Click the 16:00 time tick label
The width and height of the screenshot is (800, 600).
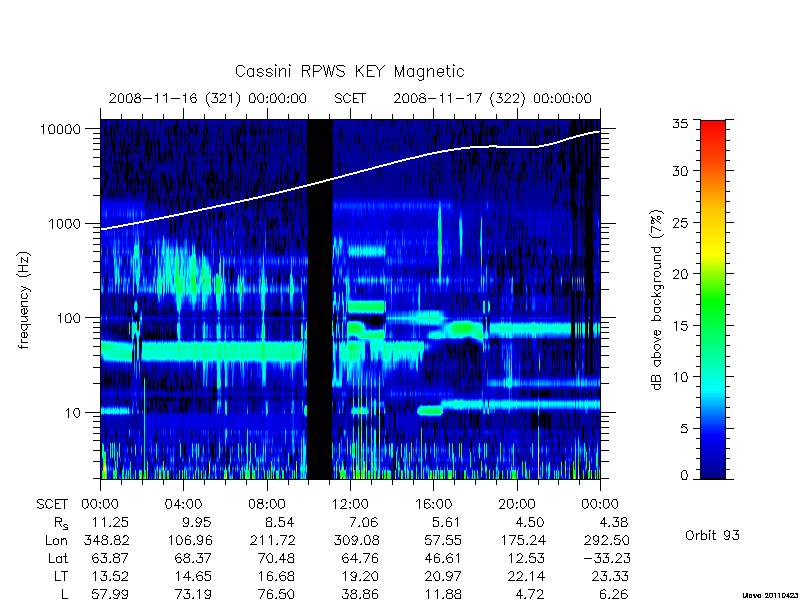433,505
